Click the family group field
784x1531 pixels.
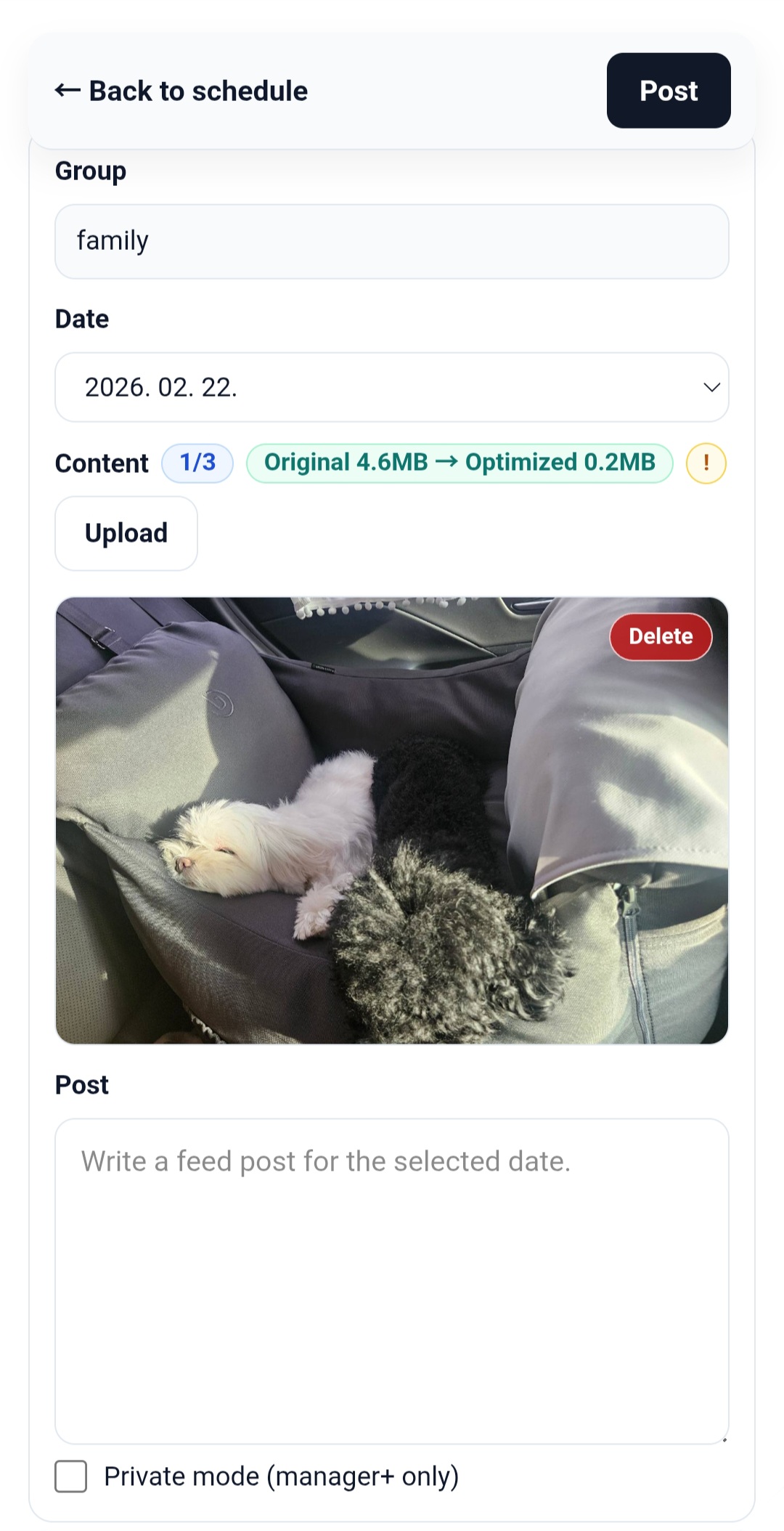pos(392,241)
